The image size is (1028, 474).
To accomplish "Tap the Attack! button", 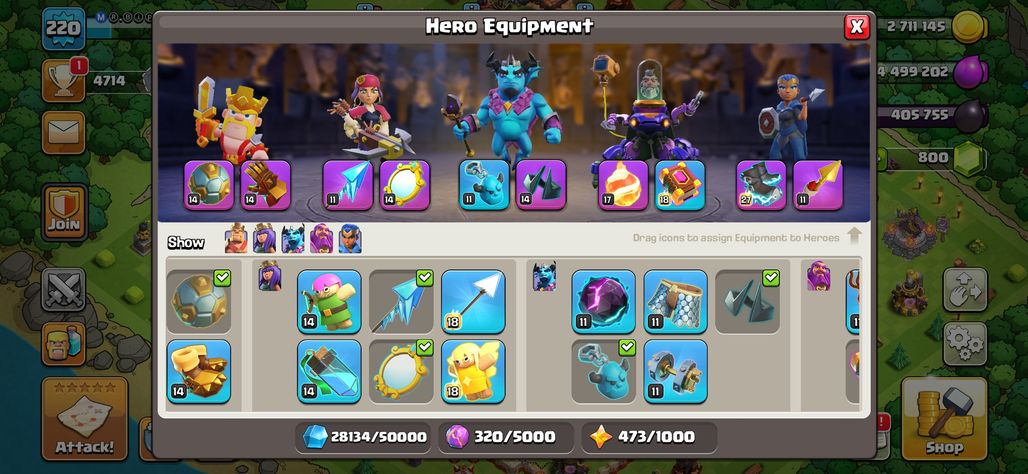I will tap(85, 418).
